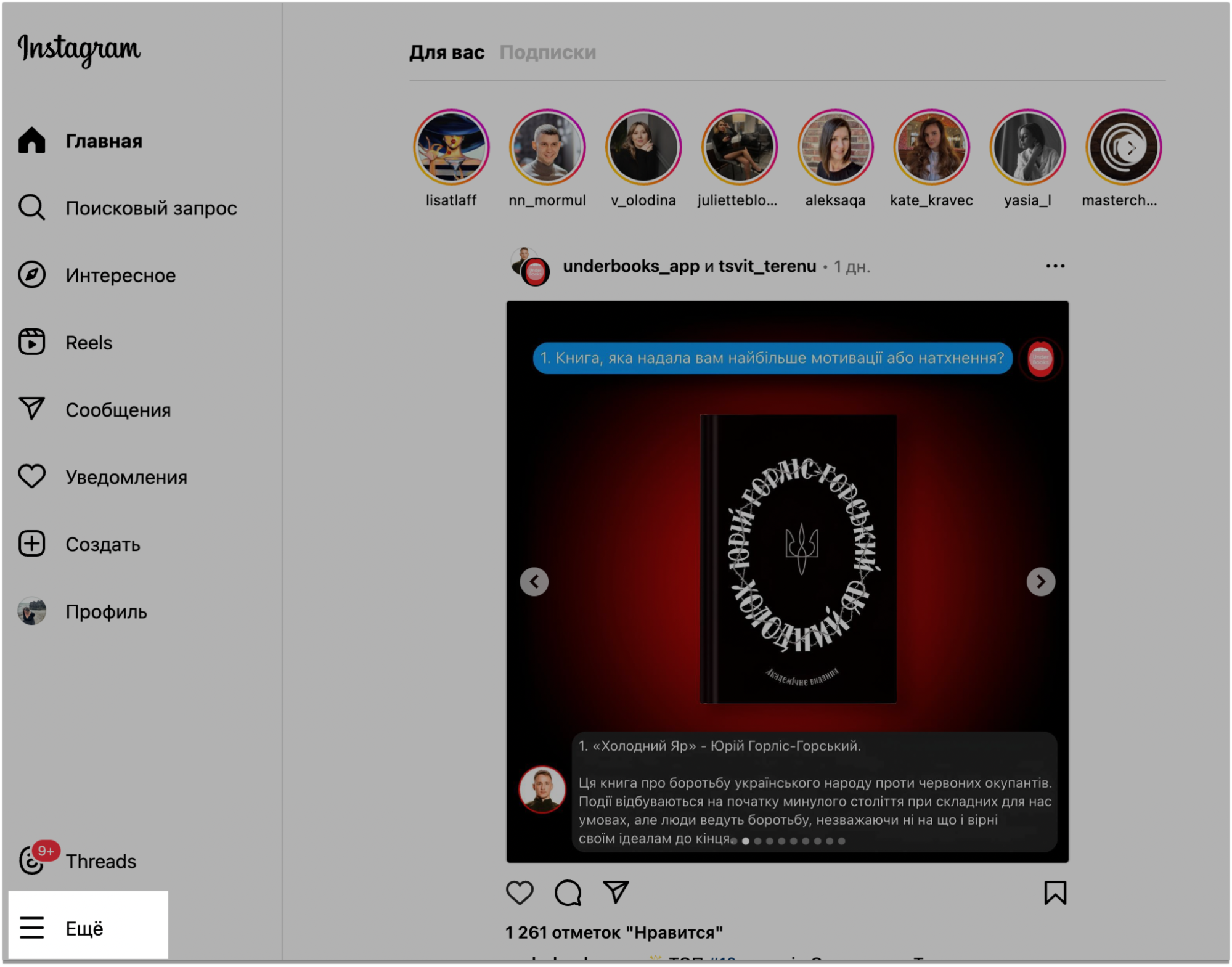Open the Reels icon
The image size is (1232, 967).
coord(31,342)
